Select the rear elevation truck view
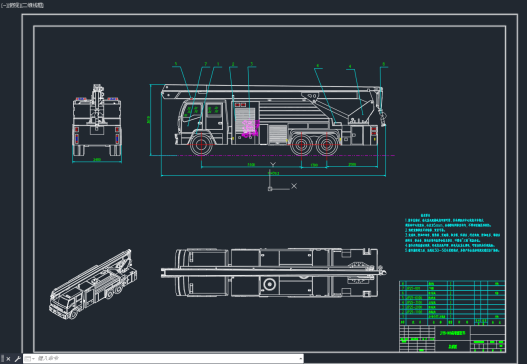 click(x=97, y=120)
